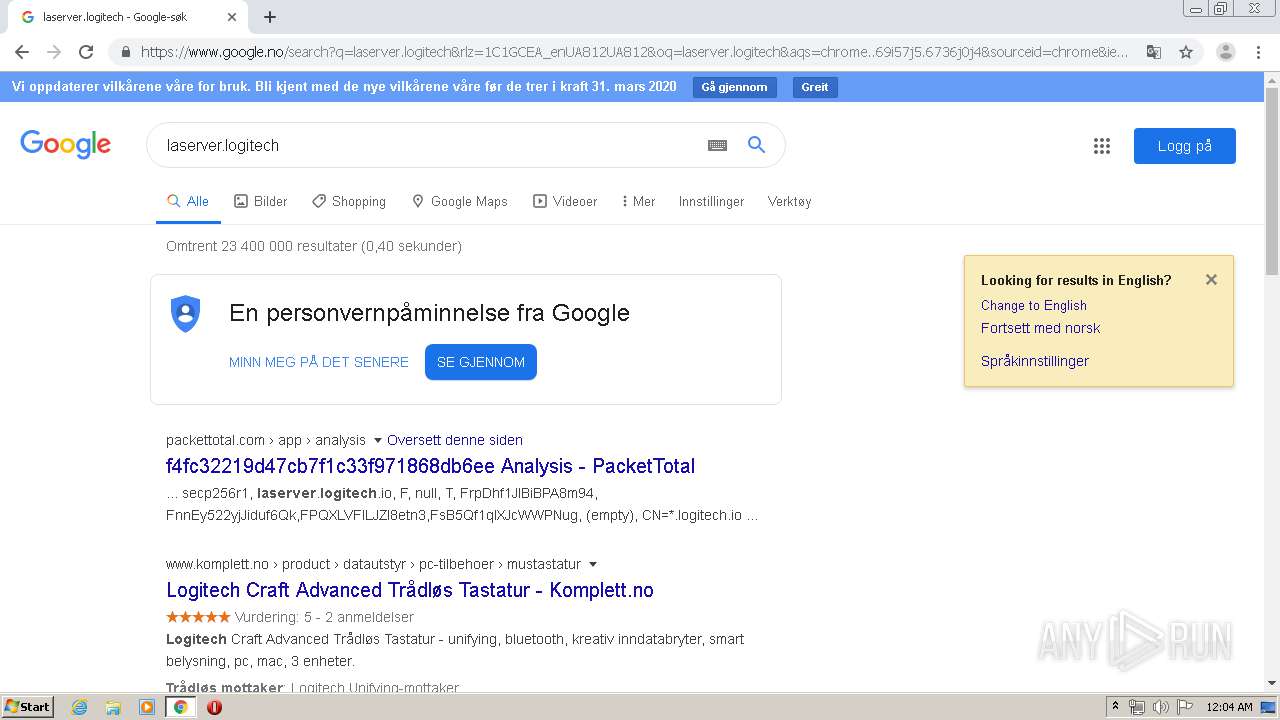Click the Google logo
Viewport: 1280px width, 720px height.
click(x=66, y=145)
